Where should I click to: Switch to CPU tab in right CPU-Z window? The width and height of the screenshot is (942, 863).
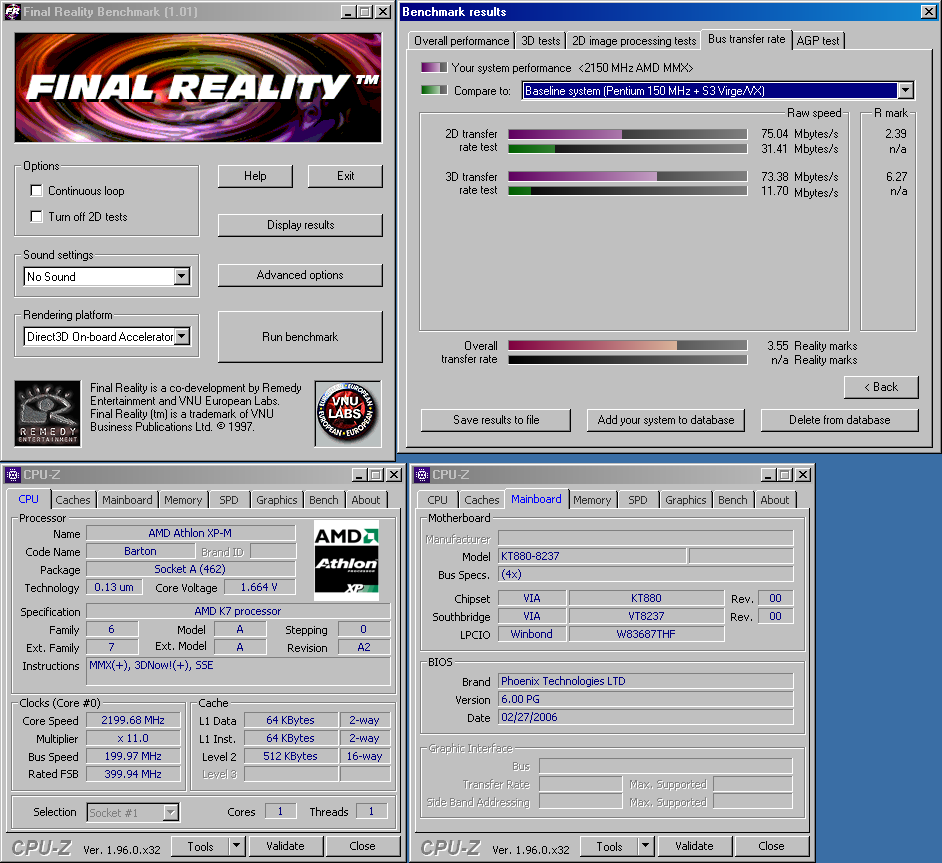[x=437, y=500]
